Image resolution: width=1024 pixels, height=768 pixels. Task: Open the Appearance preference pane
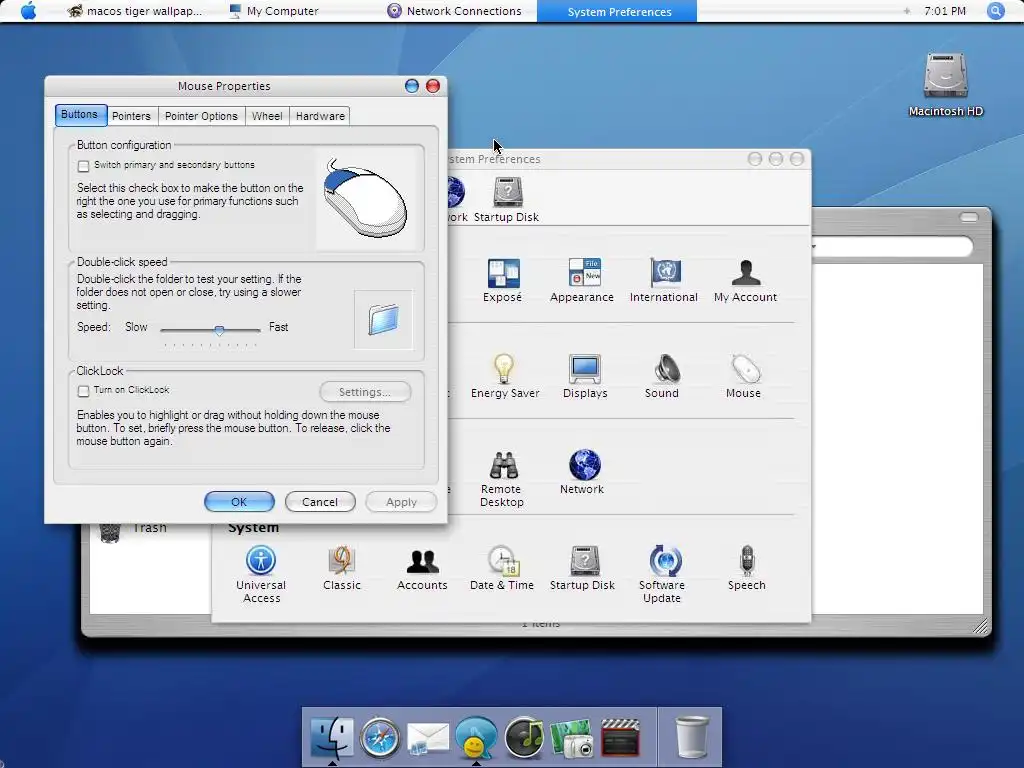[x=582, y=280]
